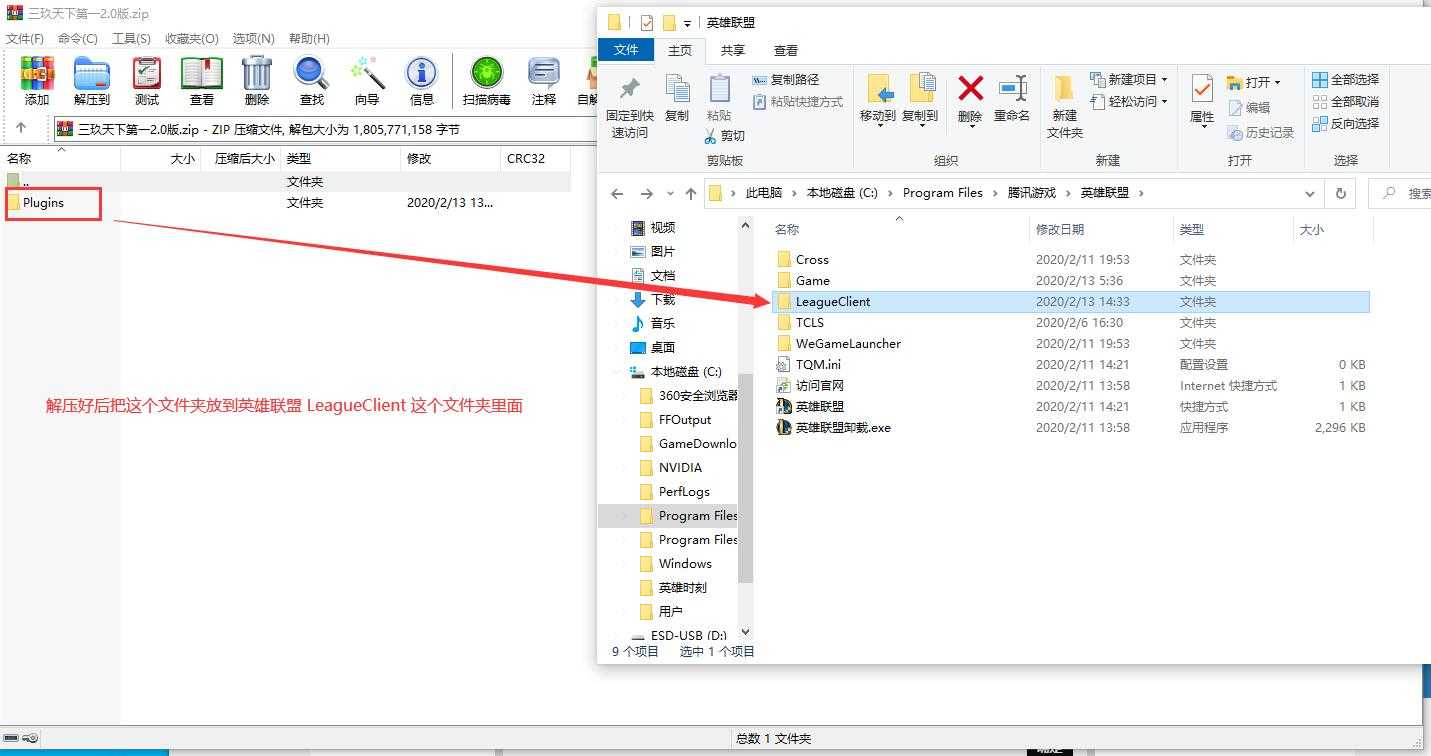Image resolution: width=1431 pixels, height=756 pixels.
Task: Click the WinRAR 信息 (Info) icon
Action: 422,81
